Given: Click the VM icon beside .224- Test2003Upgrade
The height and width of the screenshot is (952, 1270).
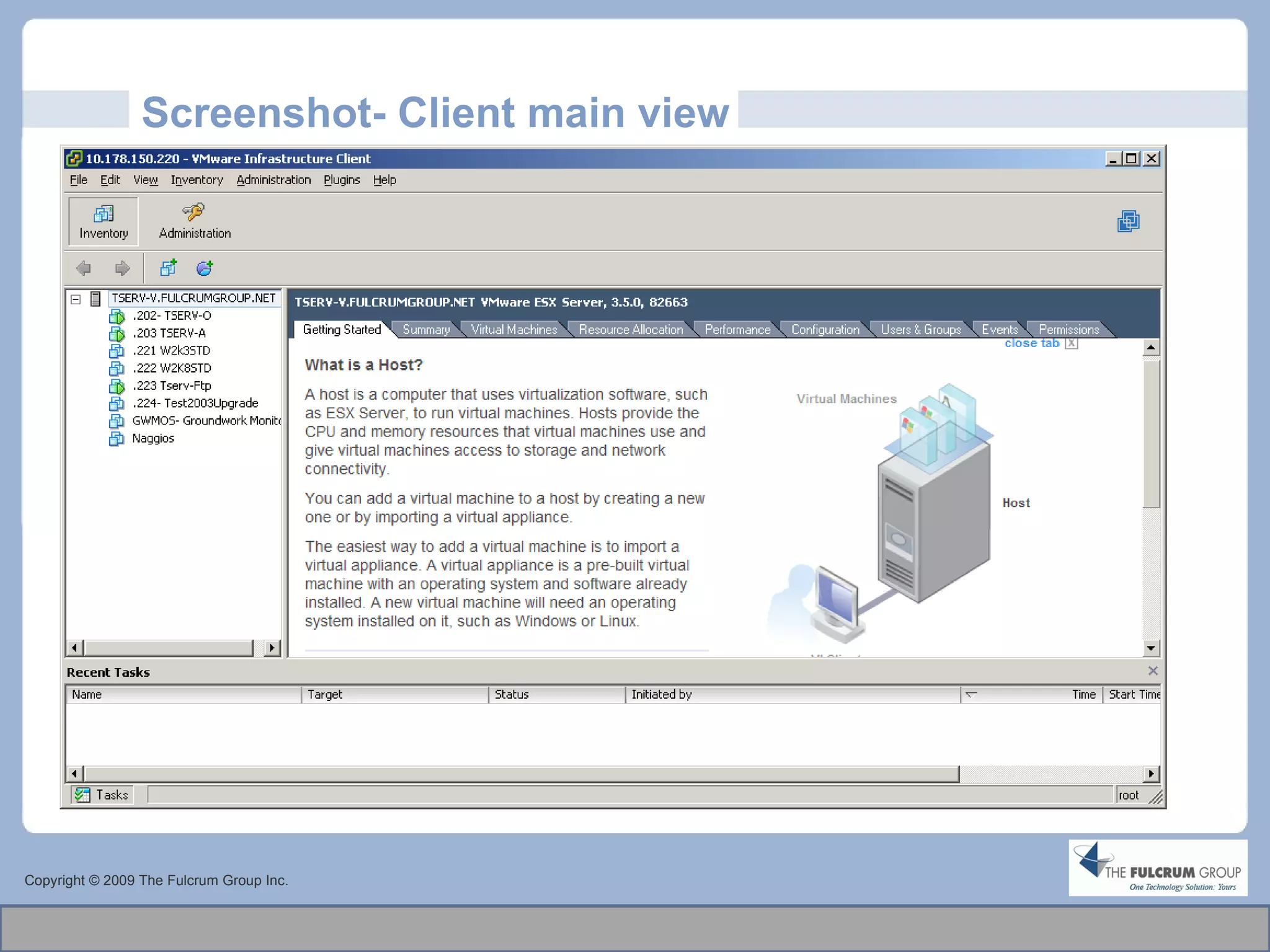Looking at the screenshot, I should [x=117, y=404].
